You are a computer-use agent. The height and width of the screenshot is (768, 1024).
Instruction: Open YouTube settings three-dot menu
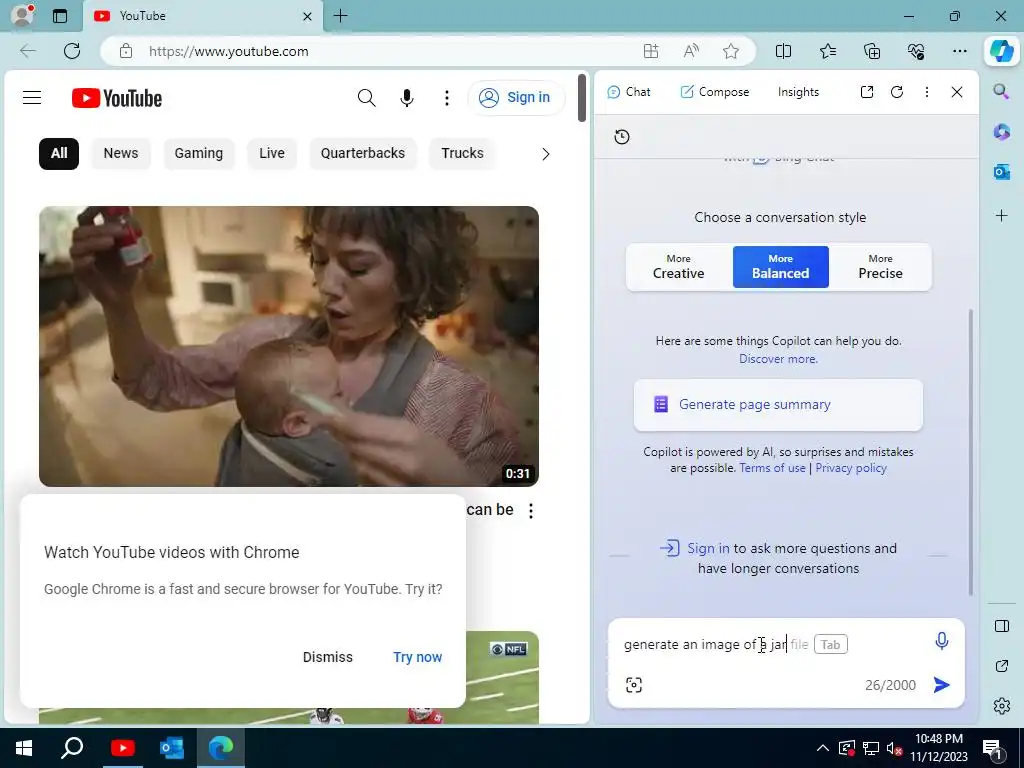[447, 98]
